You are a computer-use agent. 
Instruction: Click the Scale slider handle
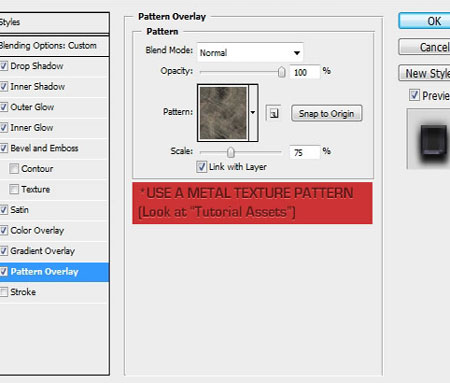231,152
